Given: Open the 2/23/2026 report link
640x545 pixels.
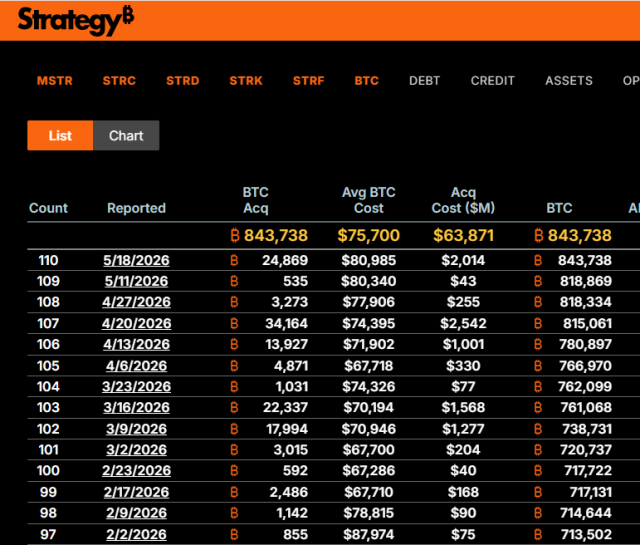Looking at the screenshot, I should [x=136, y=471].
